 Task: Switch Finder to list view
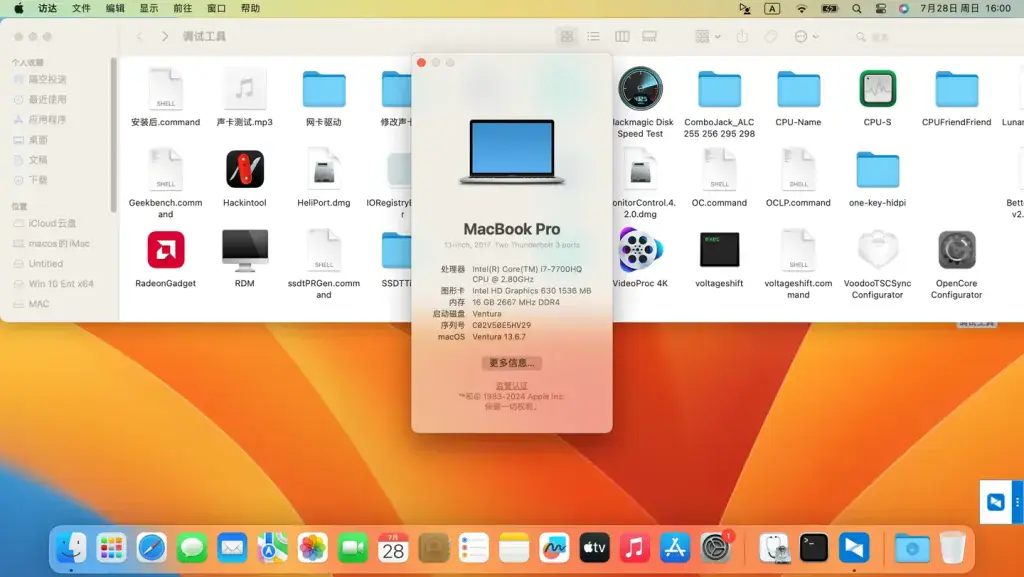point(594,37)
